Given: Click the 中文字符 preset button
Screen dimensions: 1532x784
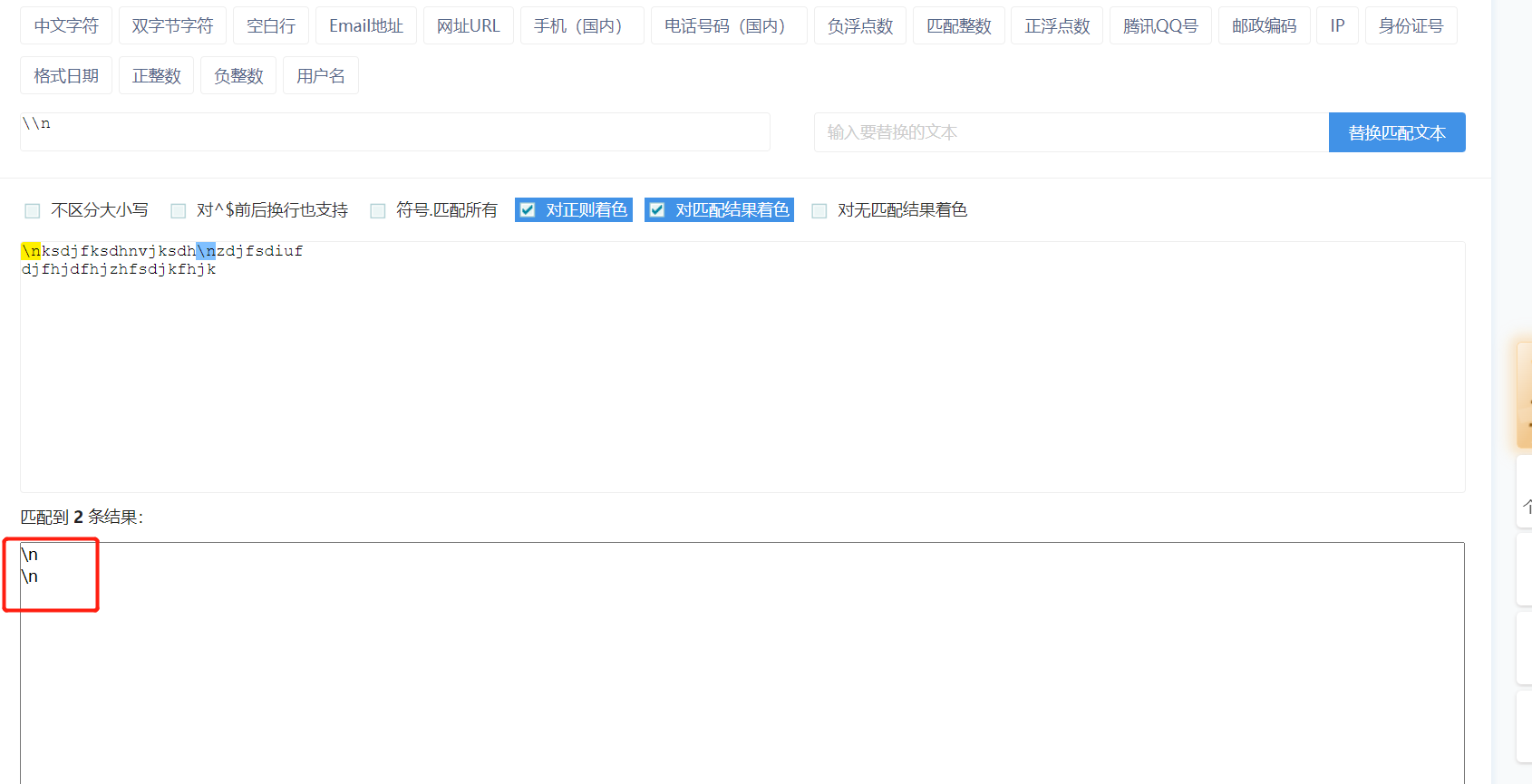Looking at the screenshot, I should click(x=66, y=25).
